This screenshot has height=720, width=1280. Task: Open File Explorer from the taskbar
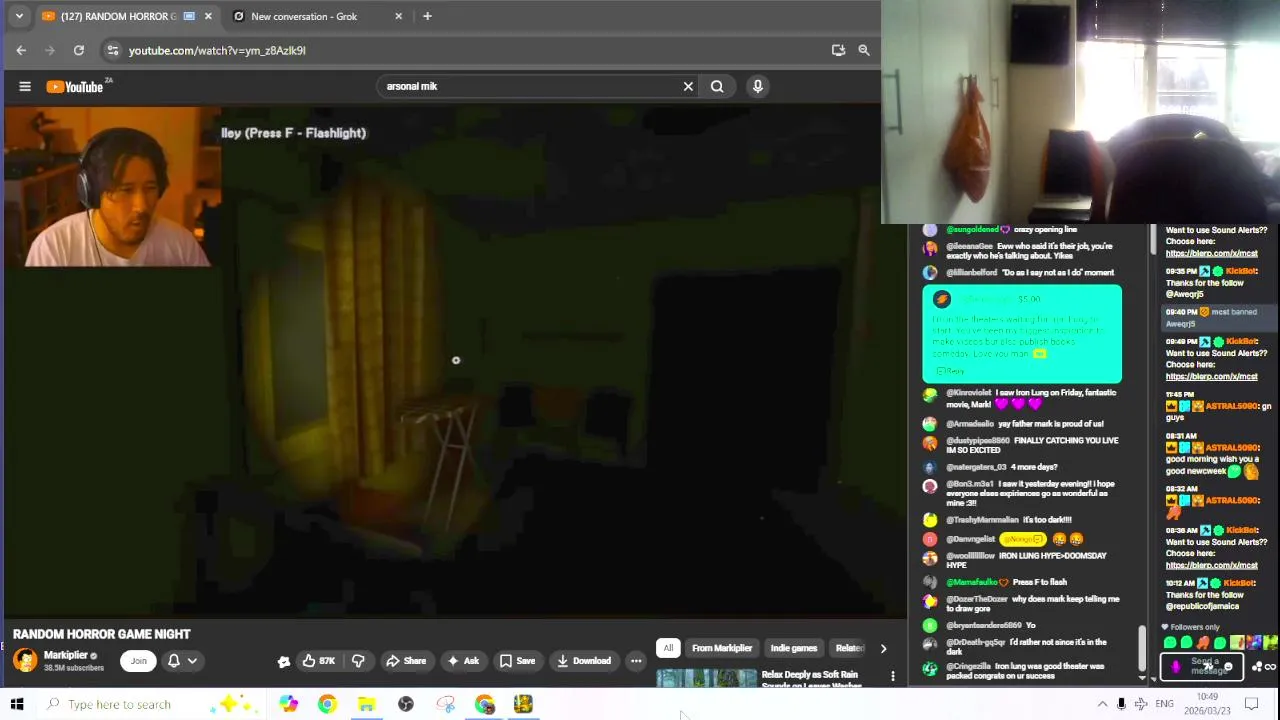367,704
